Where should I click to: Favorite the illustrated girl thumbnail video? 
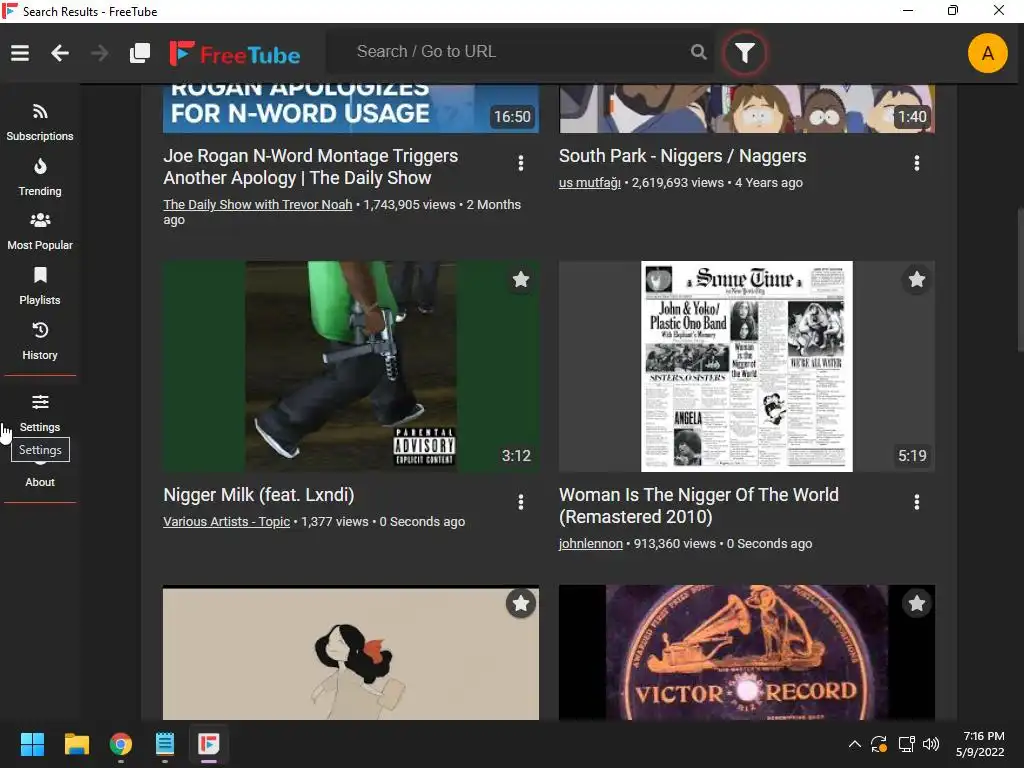tap(520, 603)
